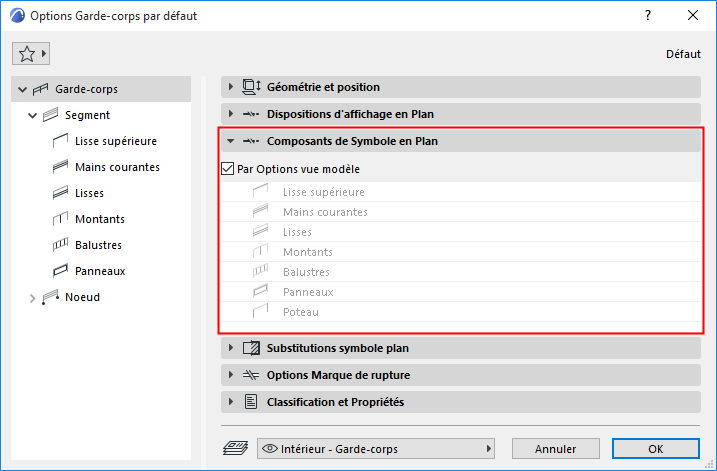The width and height of the screenshot is (717, 471).
Task: Click the Favorites star icon
Action: (x=27, y=54)
